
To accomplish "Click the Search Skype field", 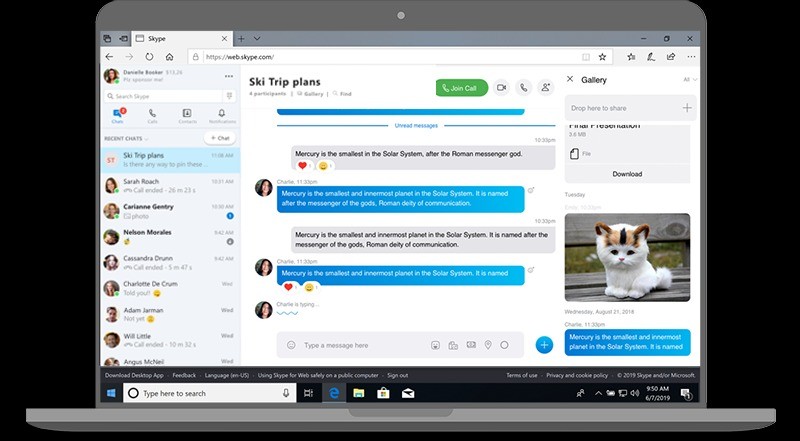I will pos(163,96).
